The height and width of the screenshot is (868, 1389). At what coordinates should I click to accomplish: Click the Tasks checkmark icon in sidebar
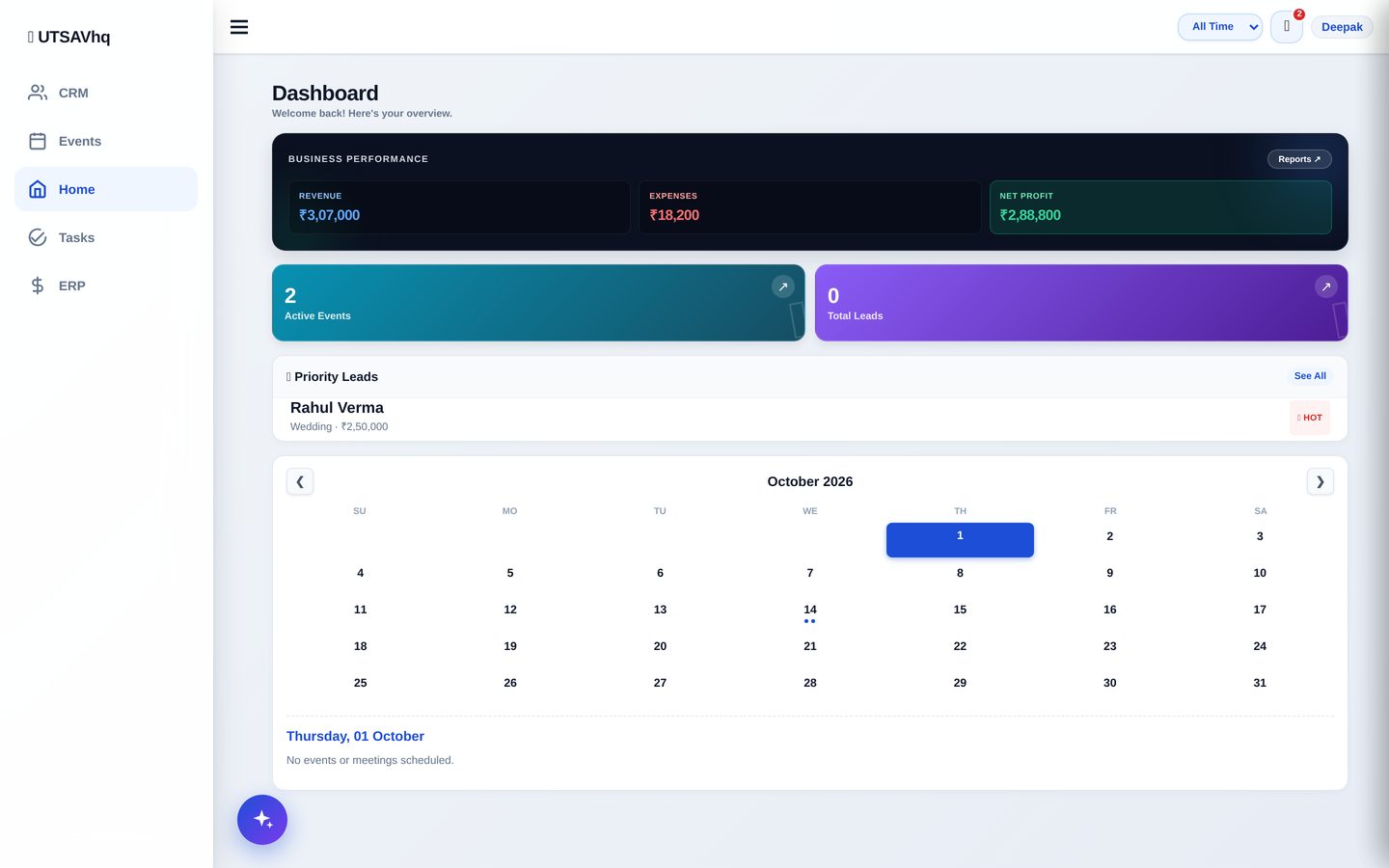point(38,237)
